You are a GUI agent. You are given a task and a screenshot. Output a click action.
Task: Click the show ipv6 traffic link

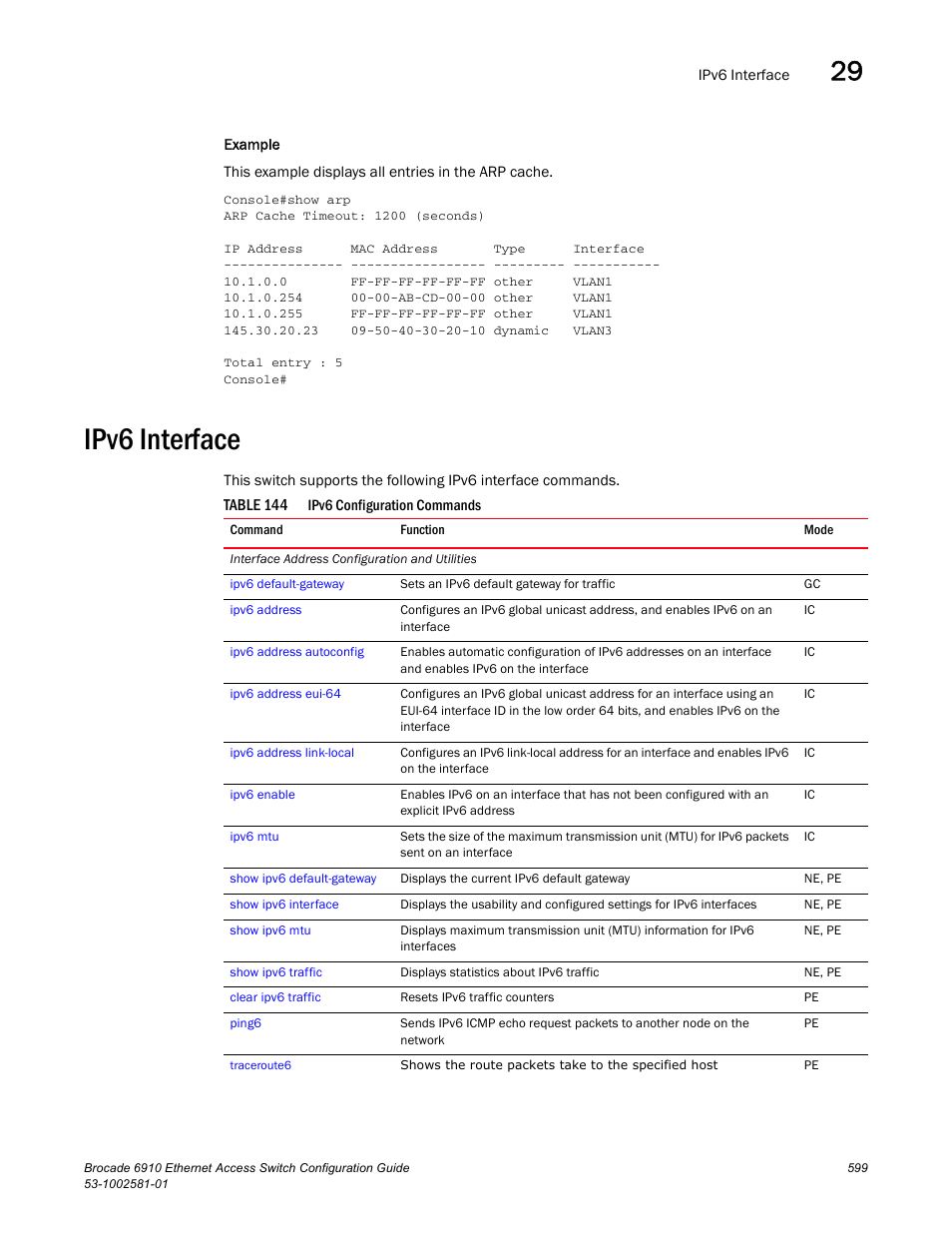(x=275, y=972)
